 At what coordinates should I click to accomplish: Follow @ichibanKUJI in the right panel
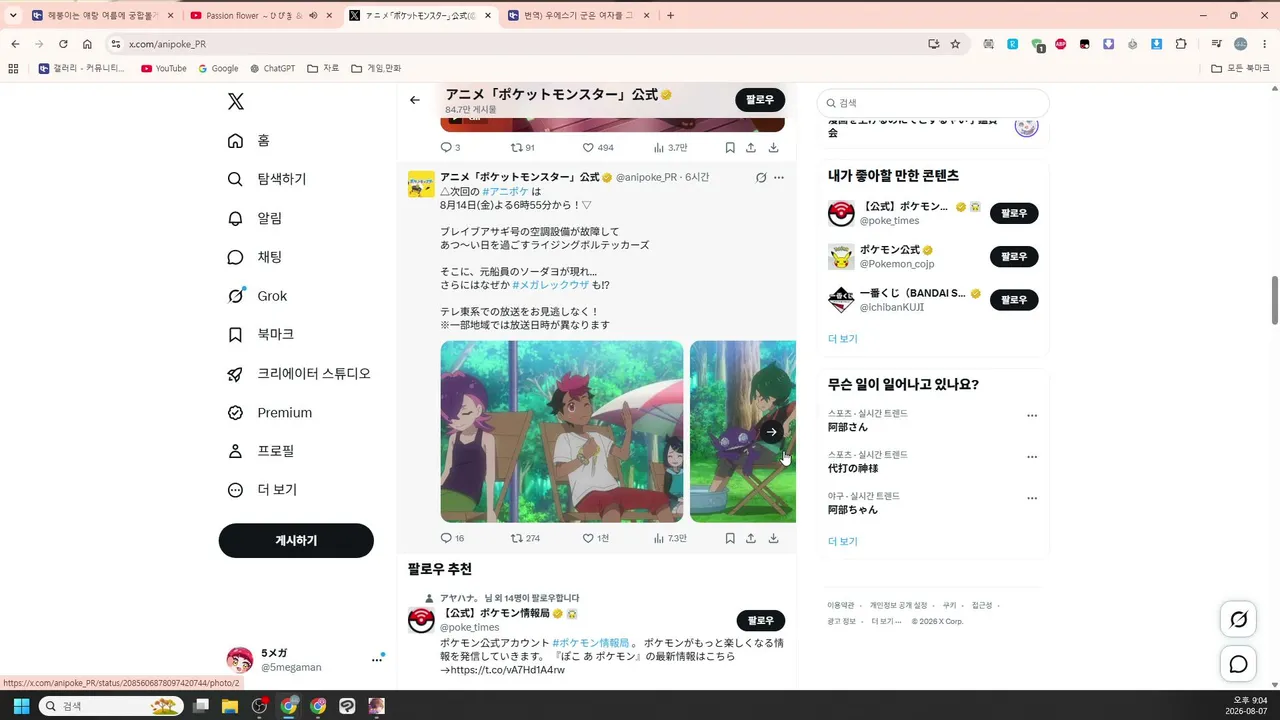(1014, 299)
